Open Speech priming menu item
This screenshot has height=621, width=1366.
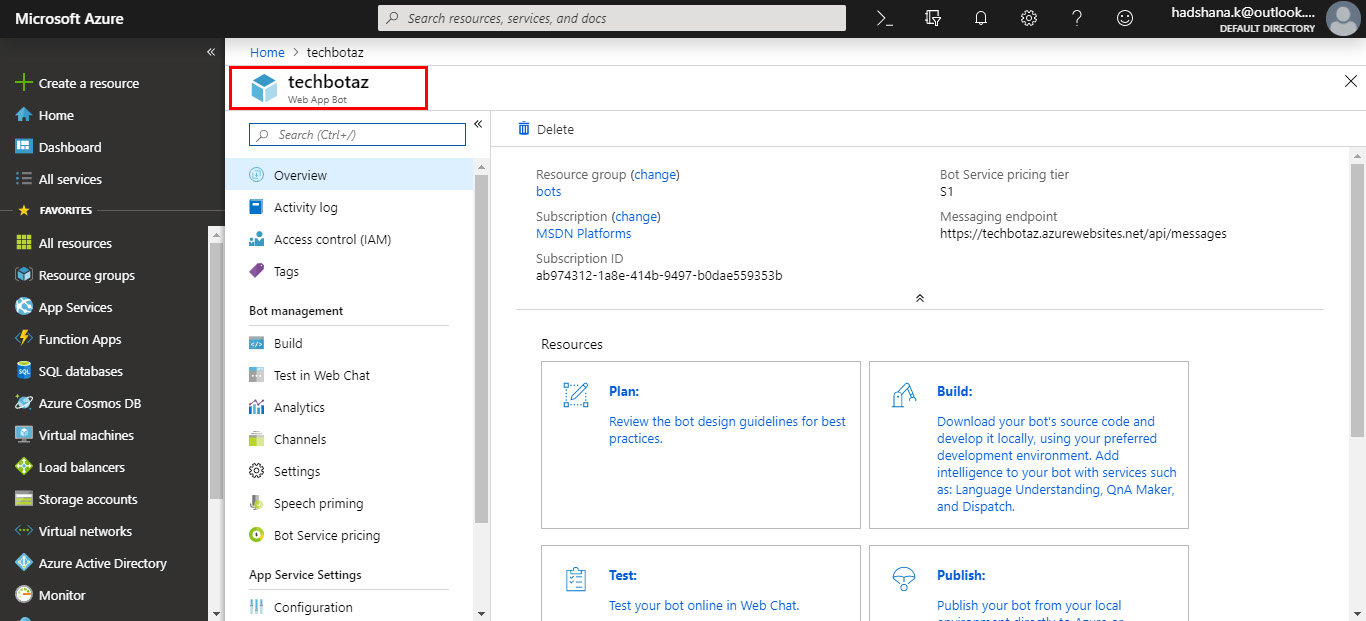[x=349, y=503]
